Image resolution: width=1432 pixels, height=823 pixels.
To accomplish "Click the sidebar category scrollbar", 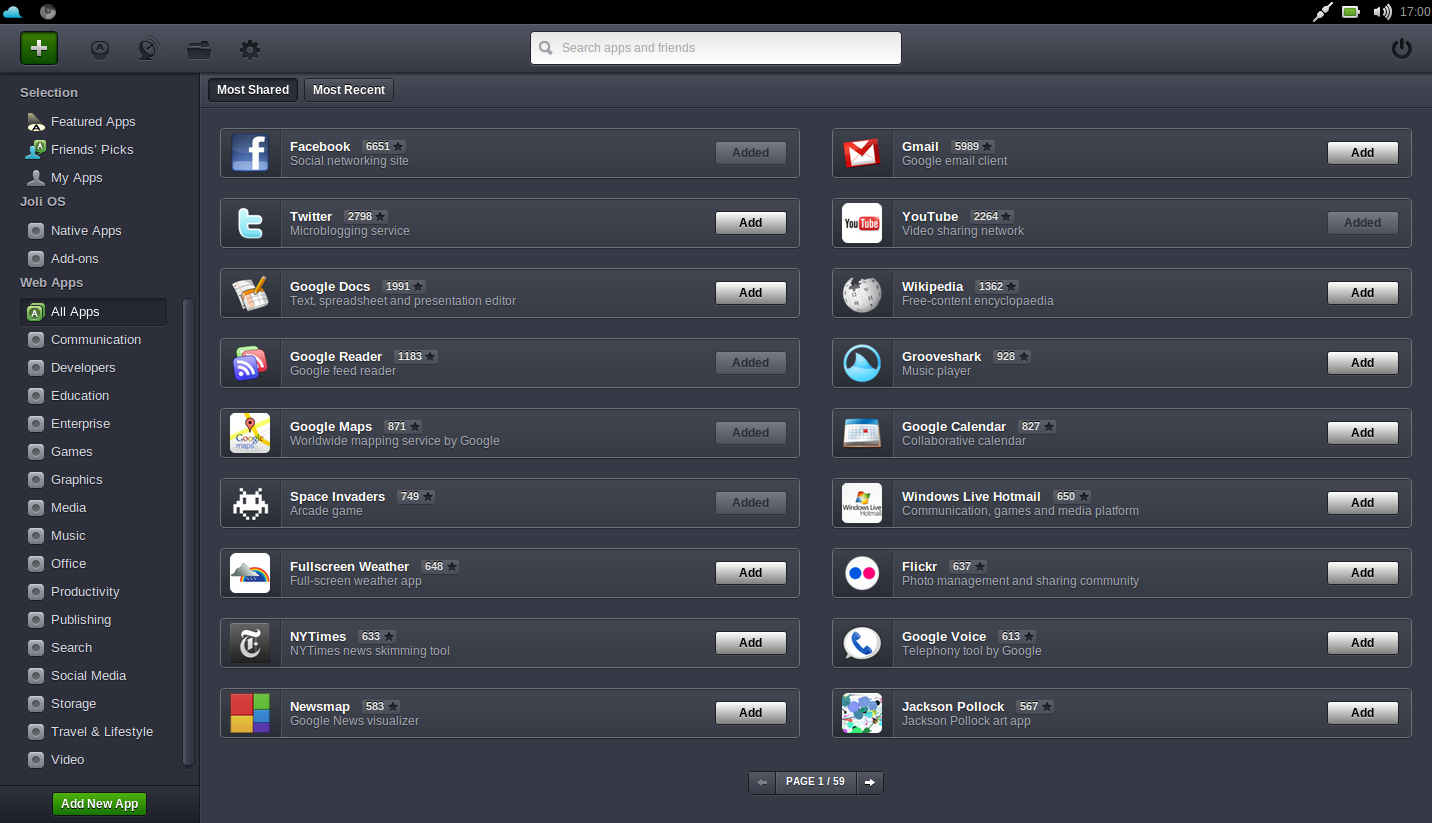I will point(188,533).
